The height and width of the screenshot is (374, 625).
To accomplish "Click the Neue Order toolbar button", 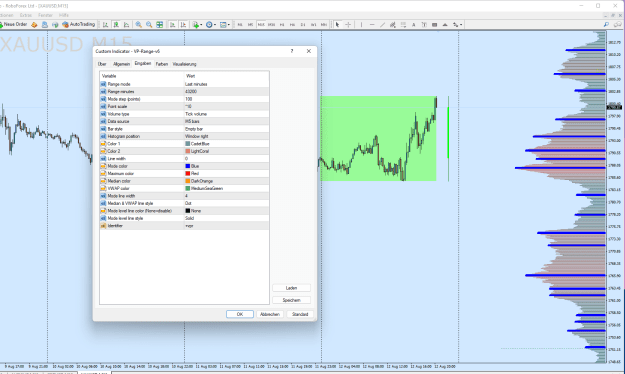I will (14, 24).
